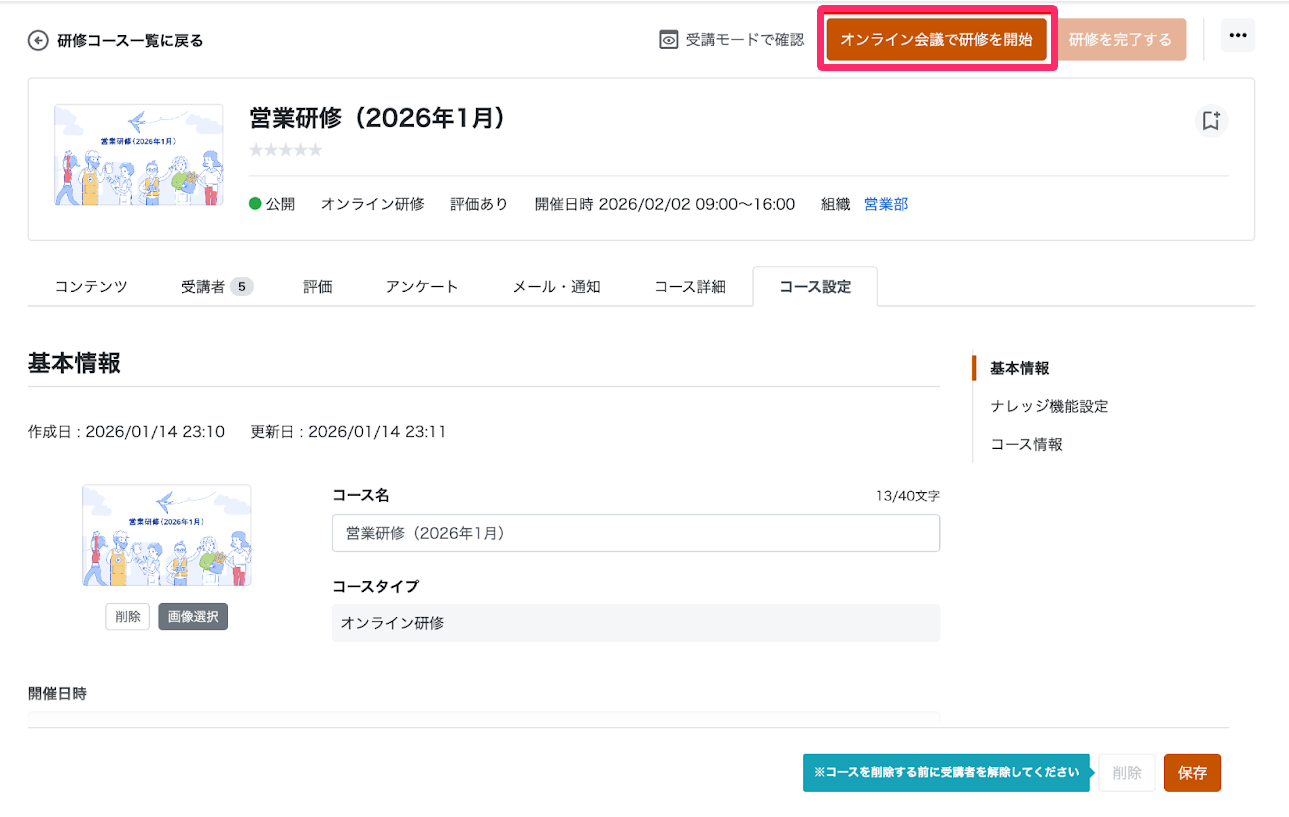Click the 13/40文字 character counter
The width and height of the screenshot is (1289, 817).
point(907,496)
